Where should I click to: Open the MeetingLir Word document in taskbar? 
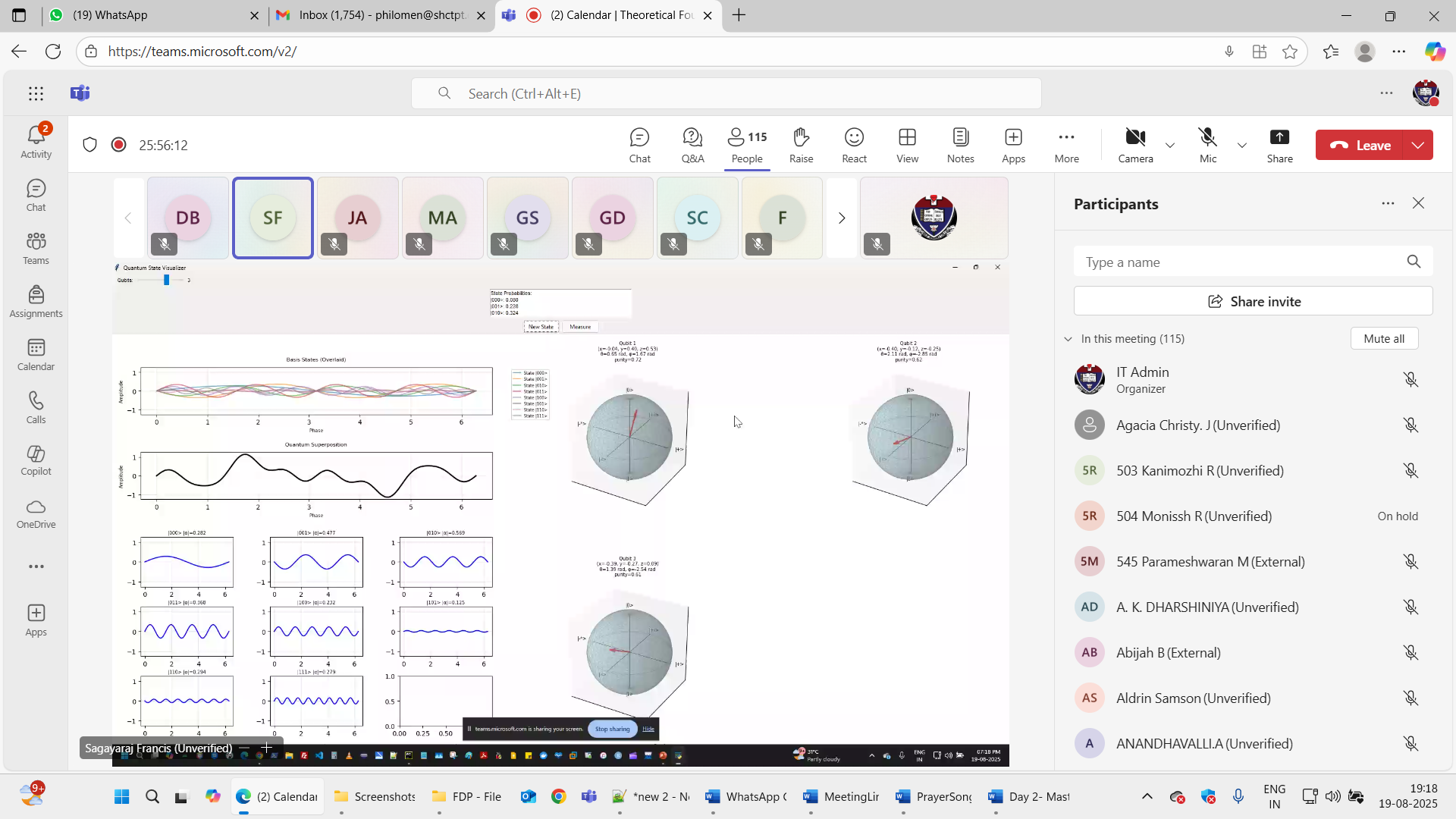click(x=841, y=796)
